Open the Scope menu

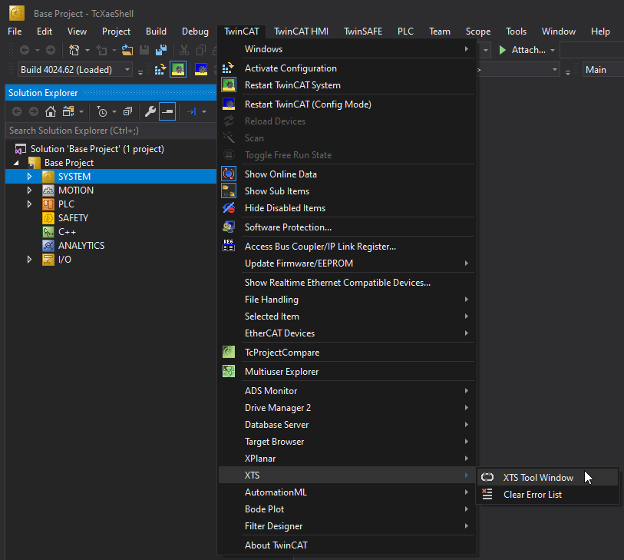click(478, 31)
